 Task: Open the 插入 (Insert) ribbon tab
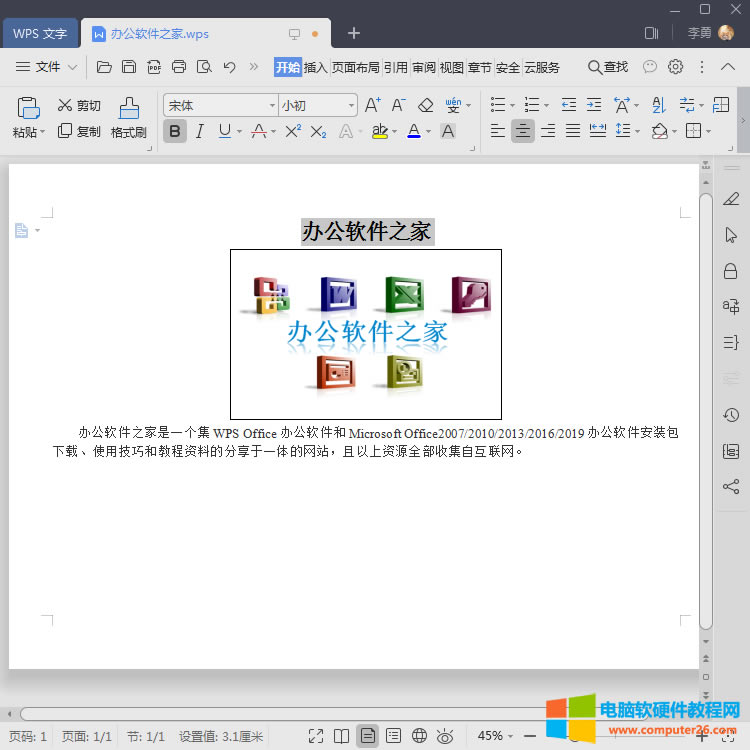tap(316, 67)
